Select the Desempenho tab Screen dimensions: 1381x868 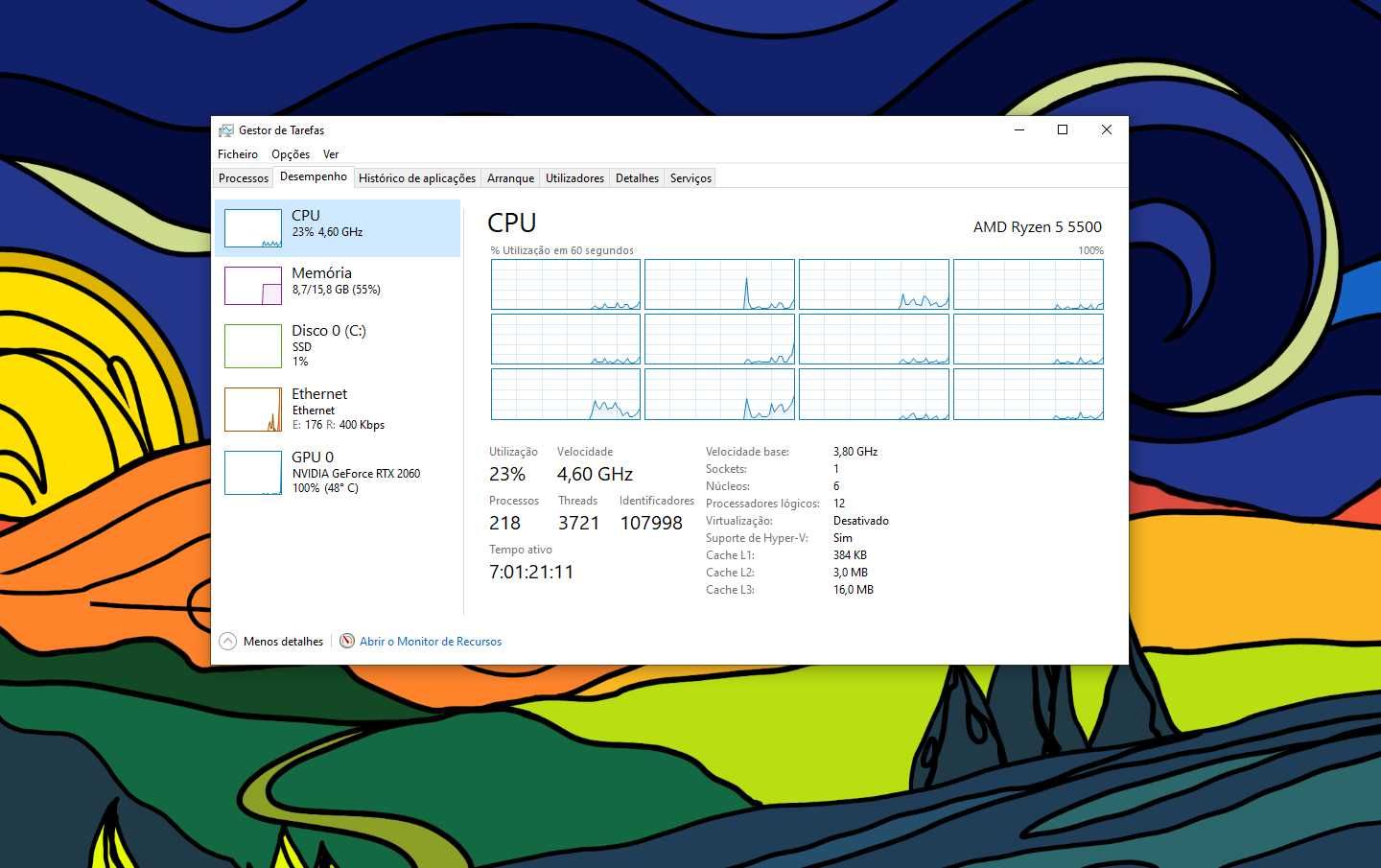point(314,176)
